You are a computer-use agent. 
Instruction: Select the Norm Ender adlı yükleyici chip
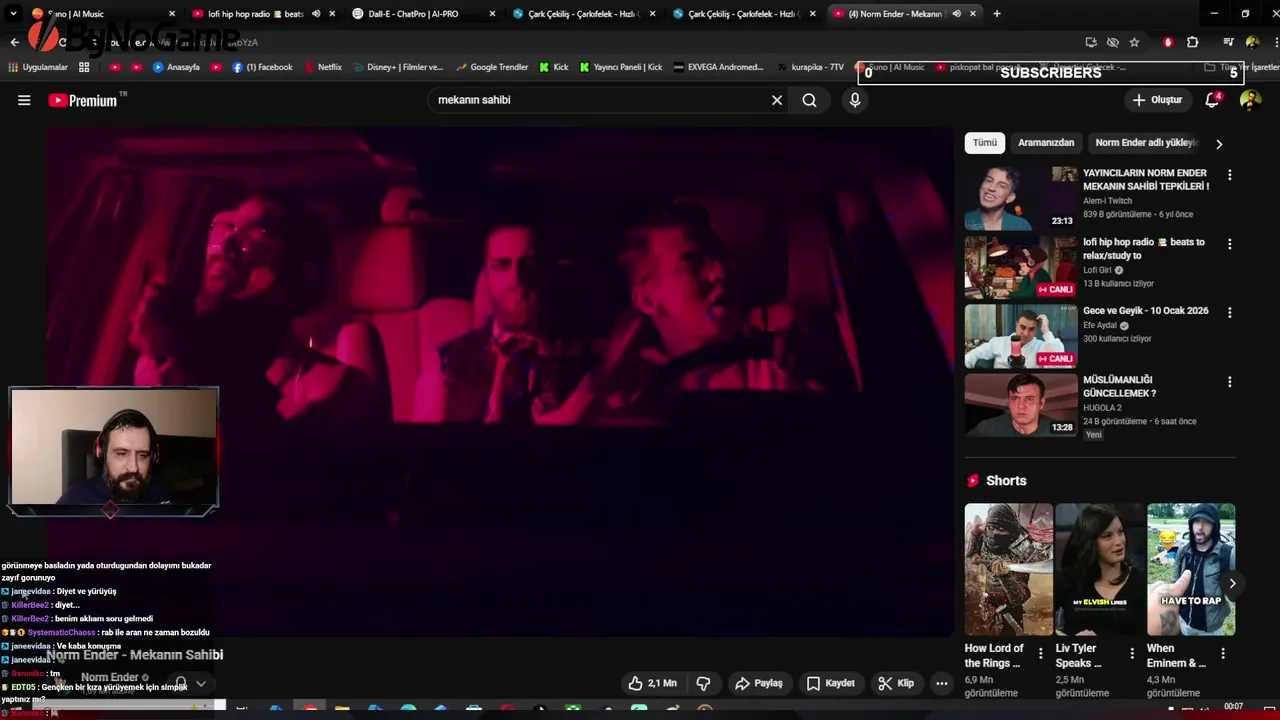1146,143
